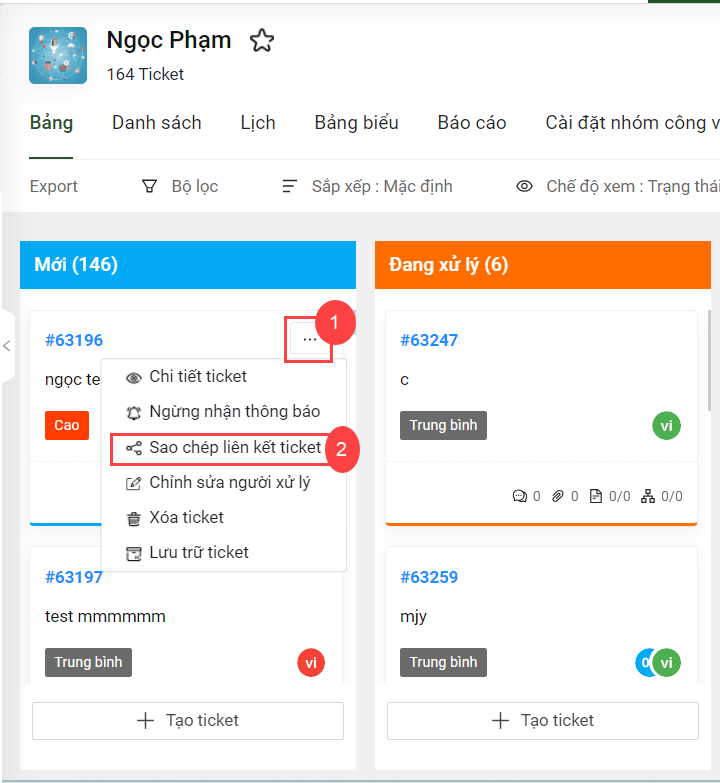Open the Sắp xếp : Mặc định sort dropdown
The height and width of the screenshot is (783, 720).
coord(367,186)
